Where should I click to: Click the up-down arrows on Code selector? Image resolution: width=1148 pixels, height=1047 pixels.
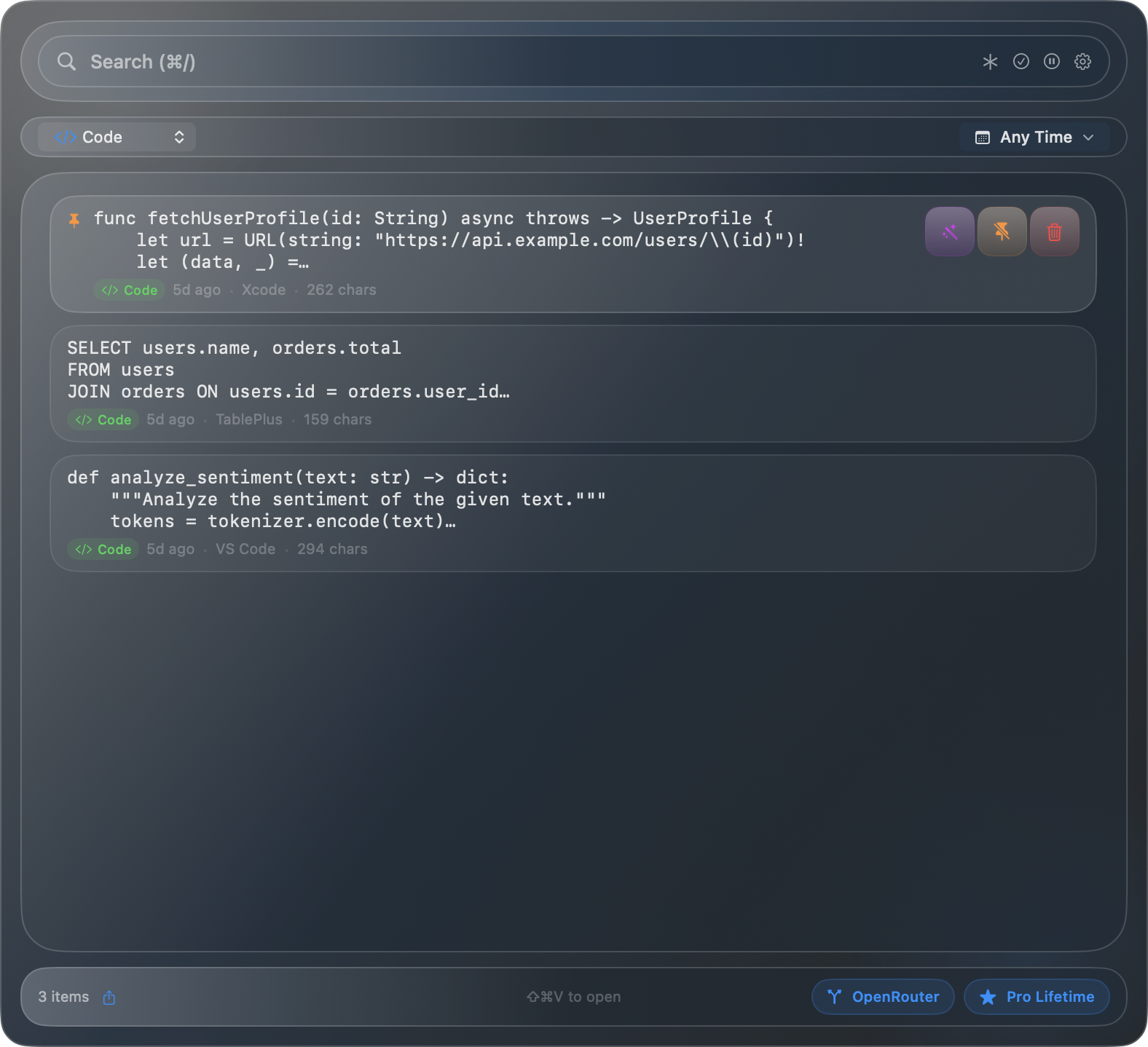[179, 137]
